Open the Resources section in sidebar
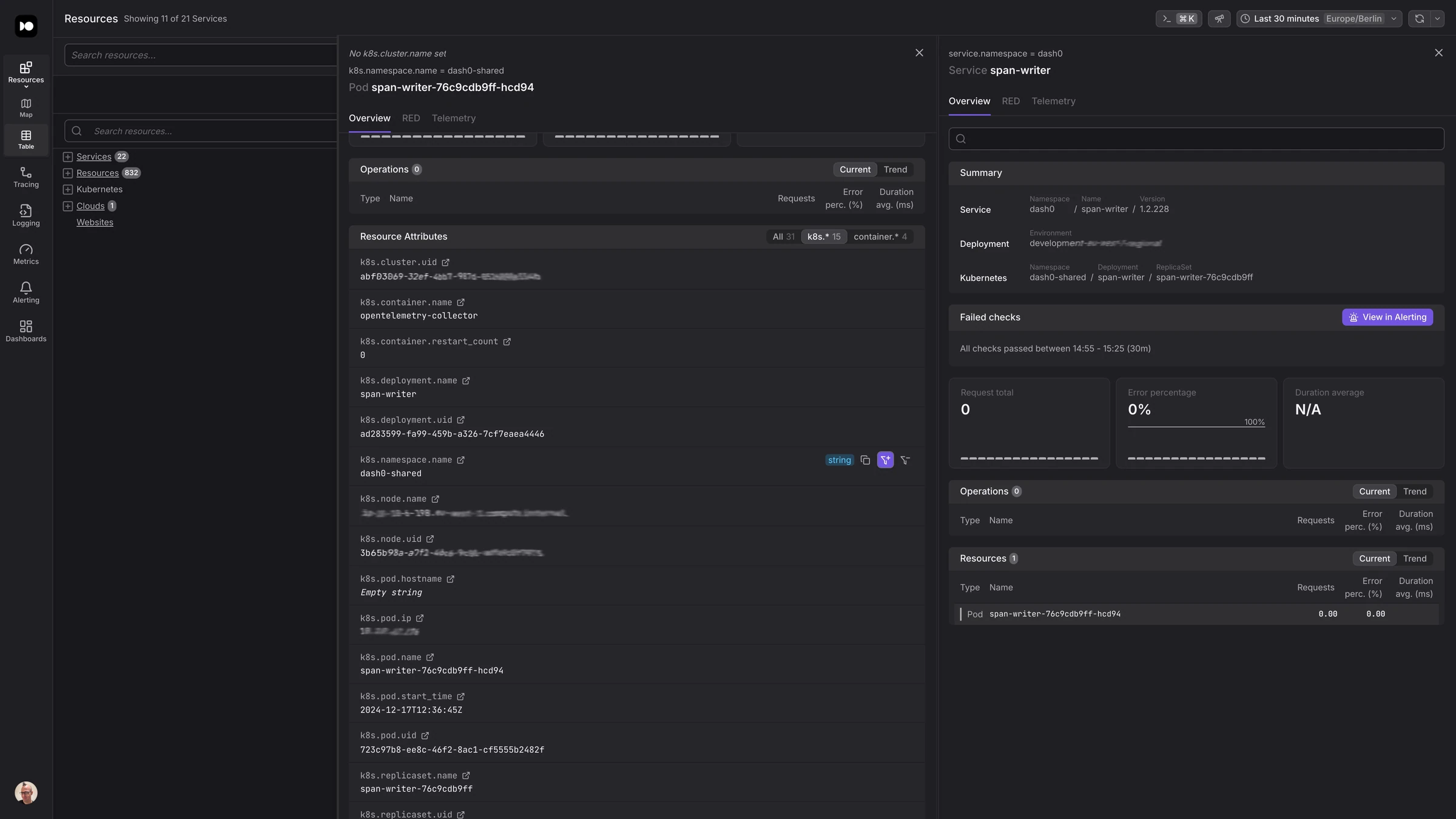The height and width of the screenshot is (819, 1456). 25,73
